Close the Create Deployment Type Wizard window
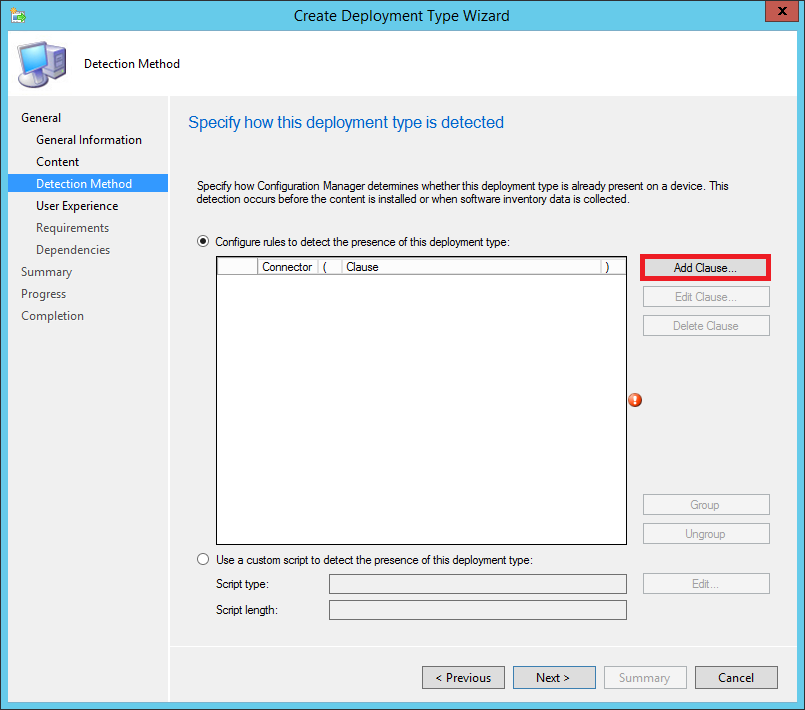The image size is (805, 710). point(777,13)
